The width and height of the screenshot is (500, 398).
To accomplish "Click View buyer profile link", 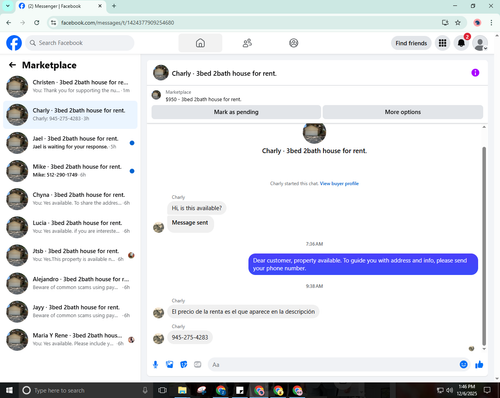I will tap(339, 183).
